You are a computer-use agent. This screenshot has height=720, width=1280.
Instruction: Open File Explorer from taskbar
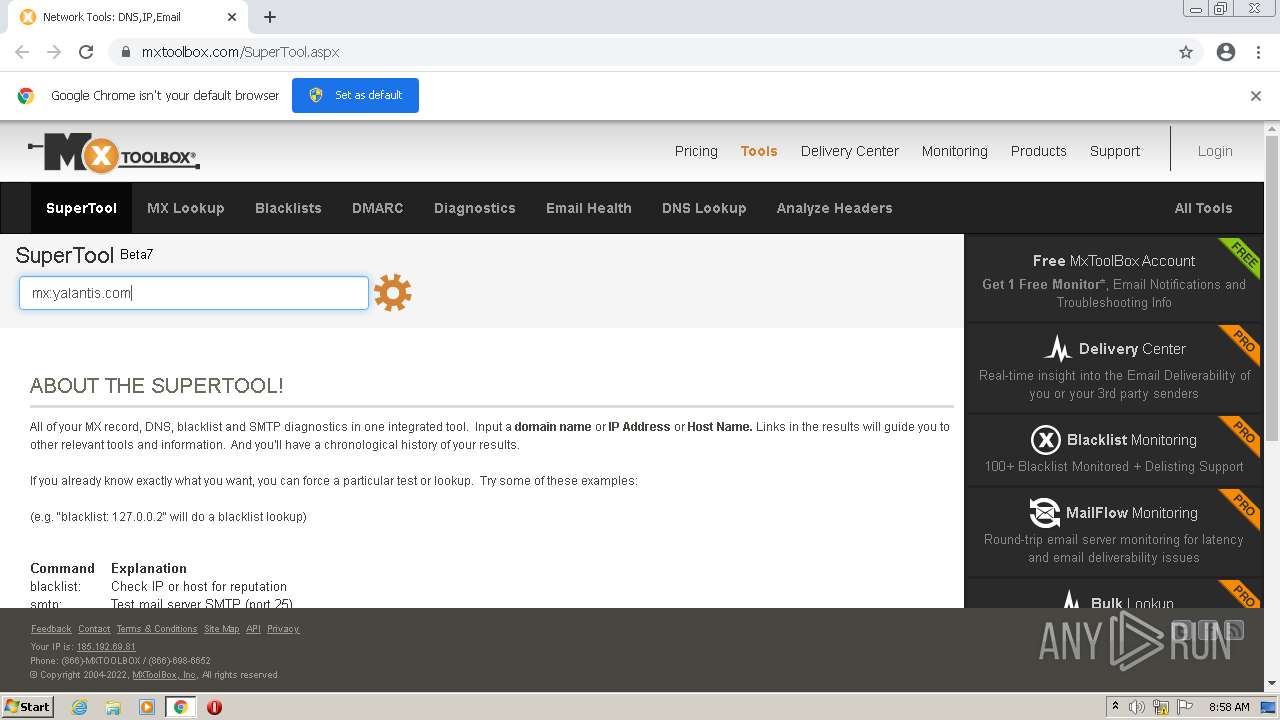[113, 707]
